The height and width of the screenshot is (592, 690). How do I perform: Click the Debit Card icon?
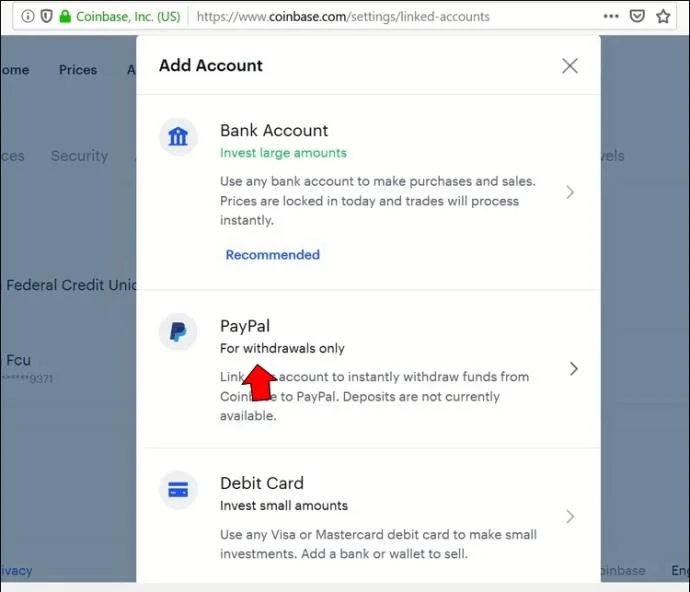click(x=178, y=489)
